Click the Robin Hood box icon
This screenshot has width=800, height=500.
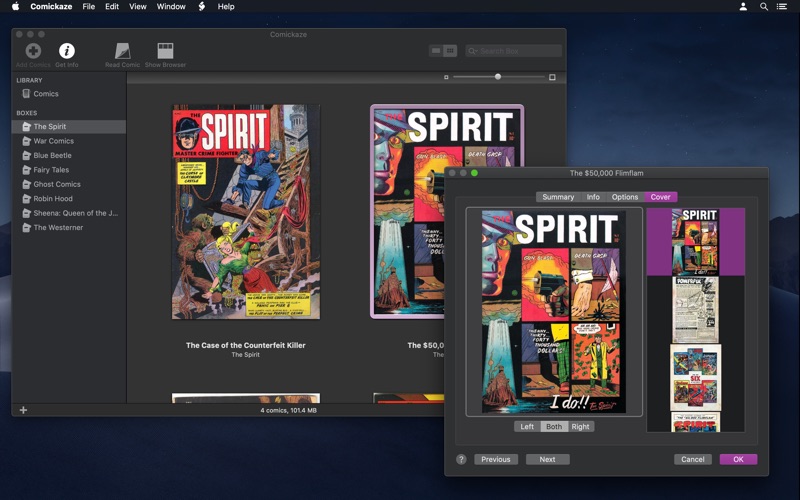[x=27, y=198]
